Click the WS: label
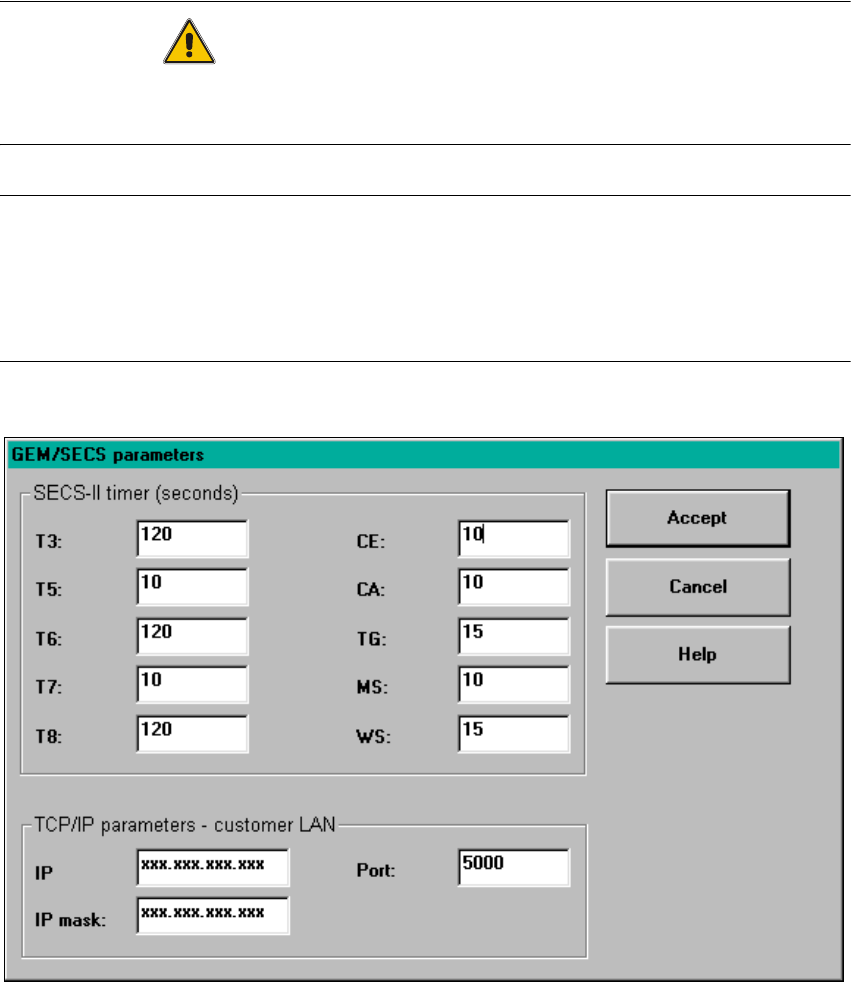Screen dimensions: 851x982 [373, 736]
